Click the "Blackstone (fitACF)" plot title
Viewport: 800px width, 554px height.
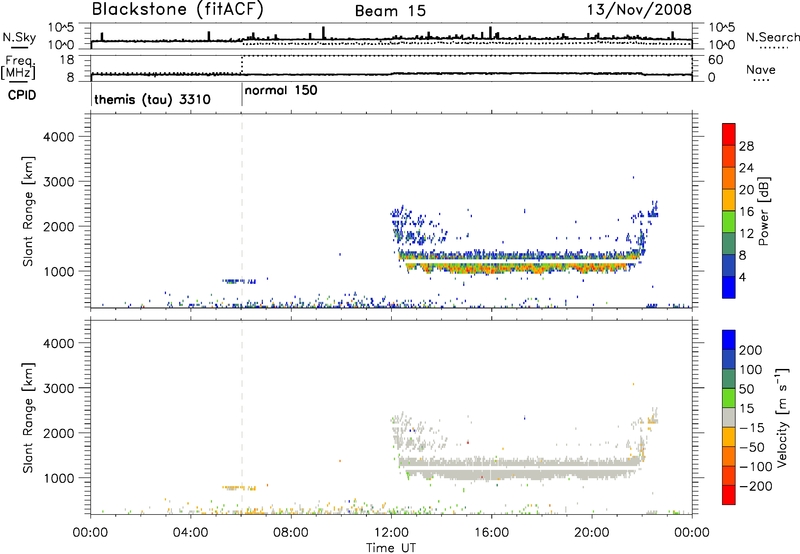(178, 9)
